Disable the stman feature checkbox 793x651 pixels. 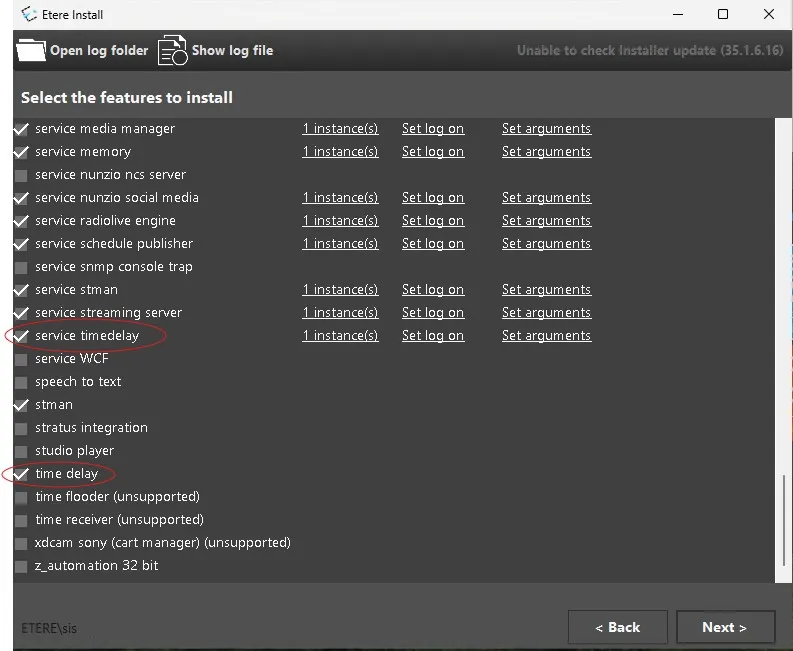pyautogui.click(x=21, y=405)
